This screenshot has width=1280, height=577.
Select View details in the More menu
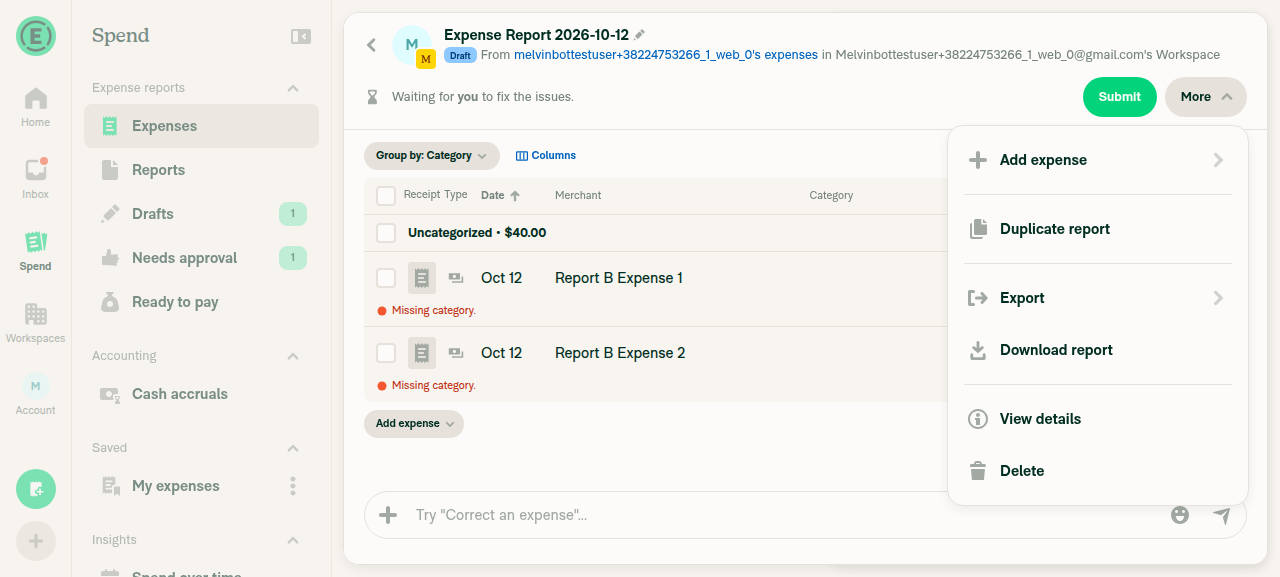point(1098,419)
